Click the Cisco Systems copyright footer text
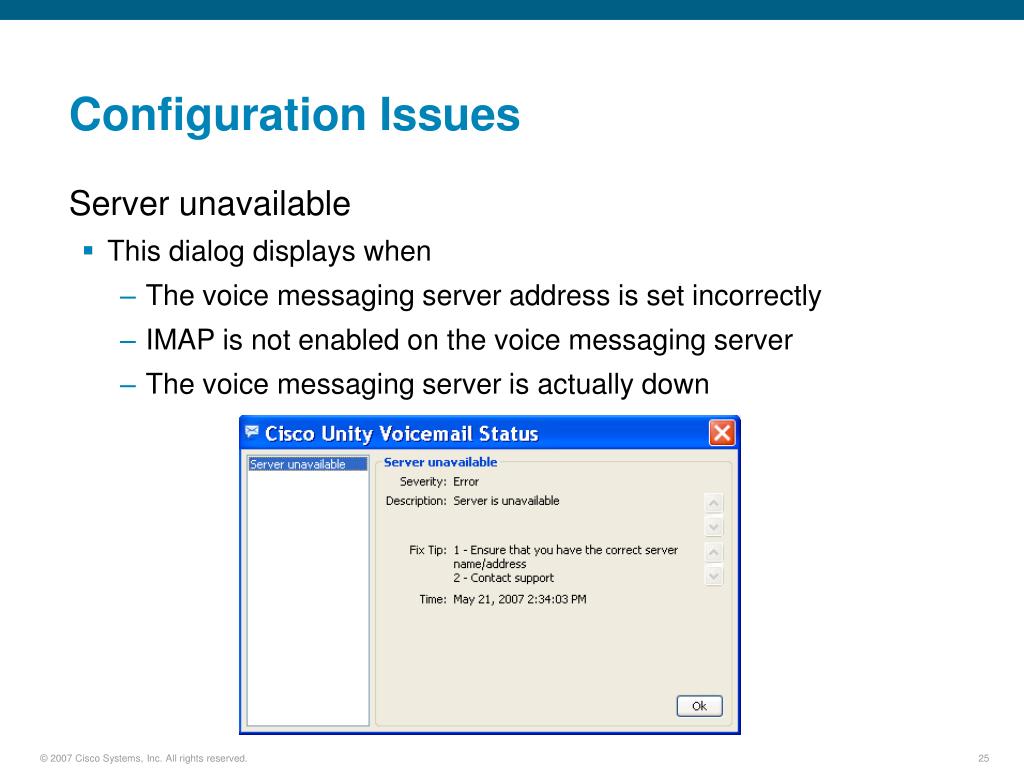The image size is (1024, 768). pos(144,758)
